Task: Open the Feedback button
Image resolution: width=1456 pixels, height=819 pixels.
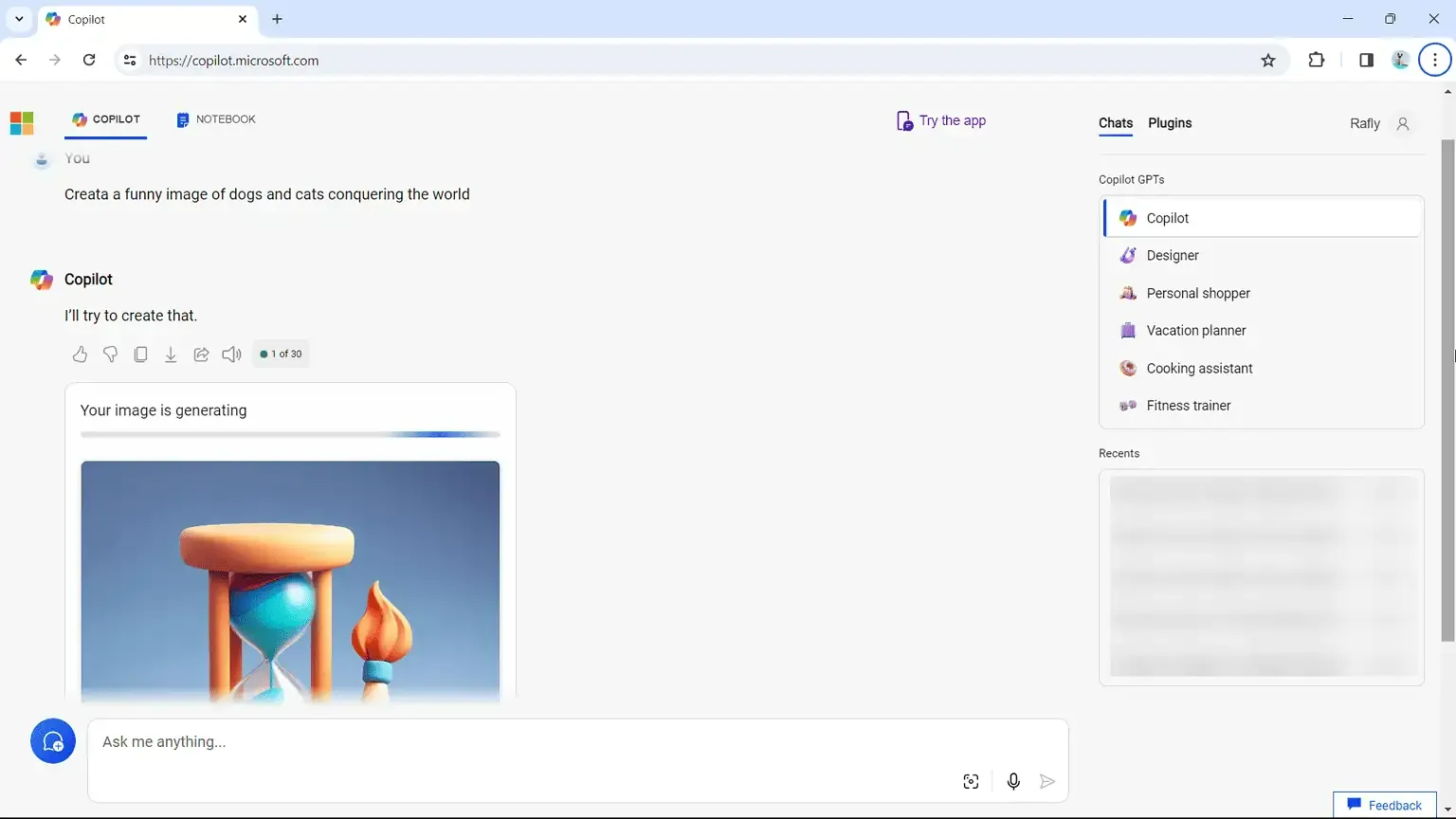Action: coord(1385,805)
